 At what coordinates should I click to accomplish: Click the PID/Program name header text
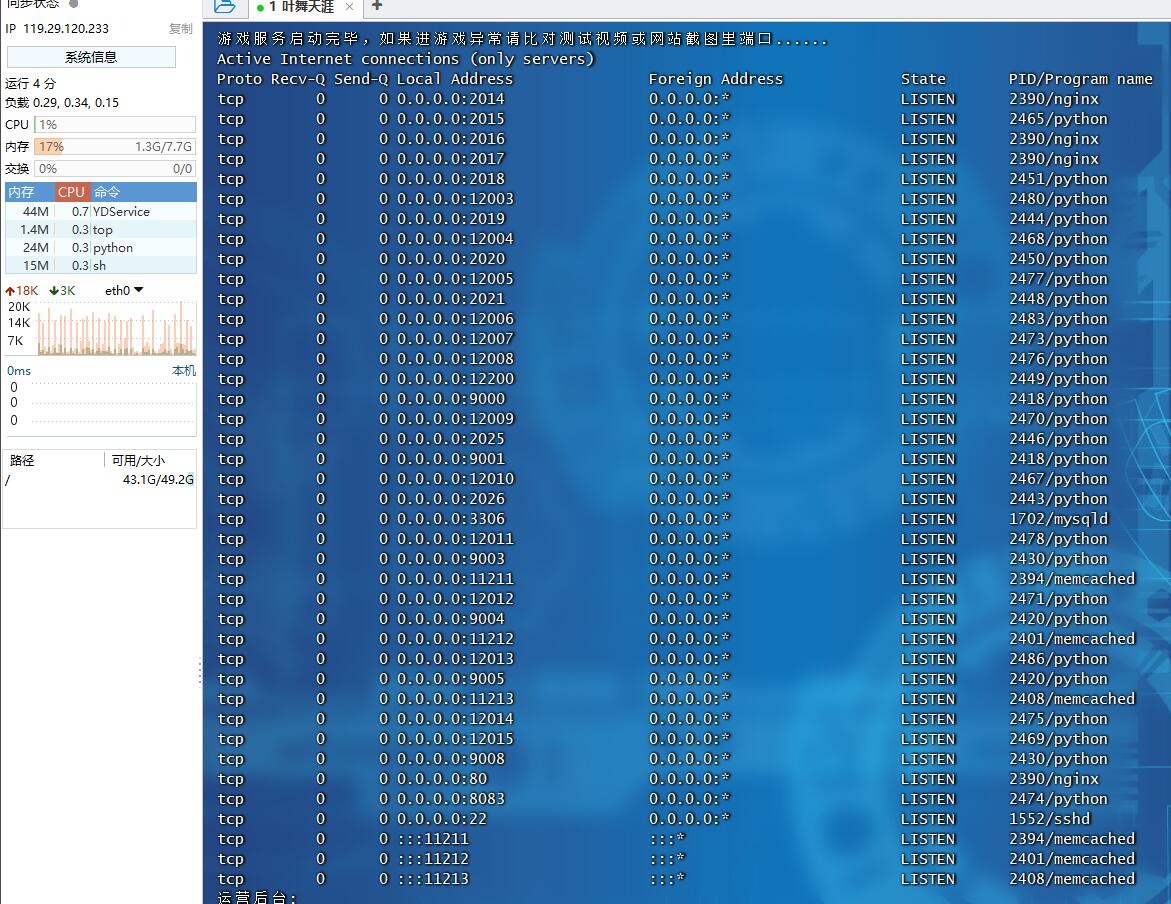(1080, 78)
